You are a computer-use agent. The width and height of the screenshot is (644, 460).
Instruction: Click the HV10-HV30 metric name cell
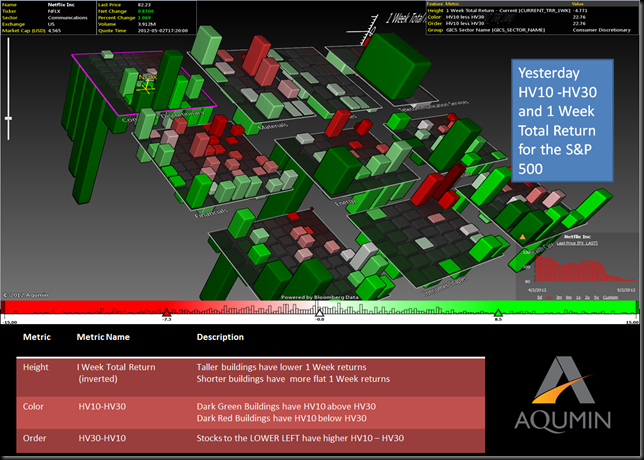coord(102,406)
